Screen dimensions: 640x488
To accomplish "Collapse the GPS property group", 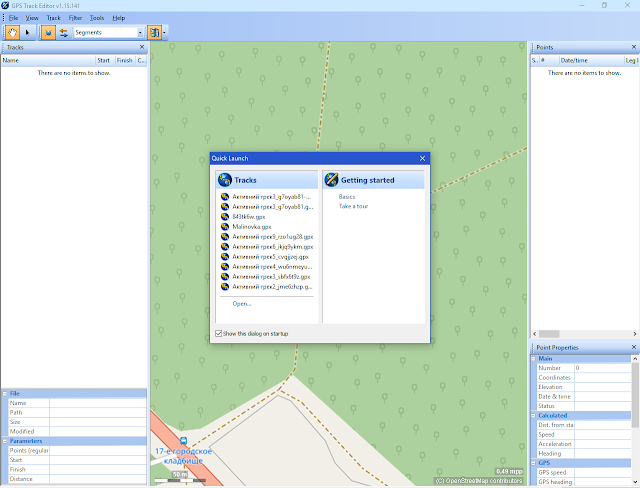I will (x=533, y=463).
